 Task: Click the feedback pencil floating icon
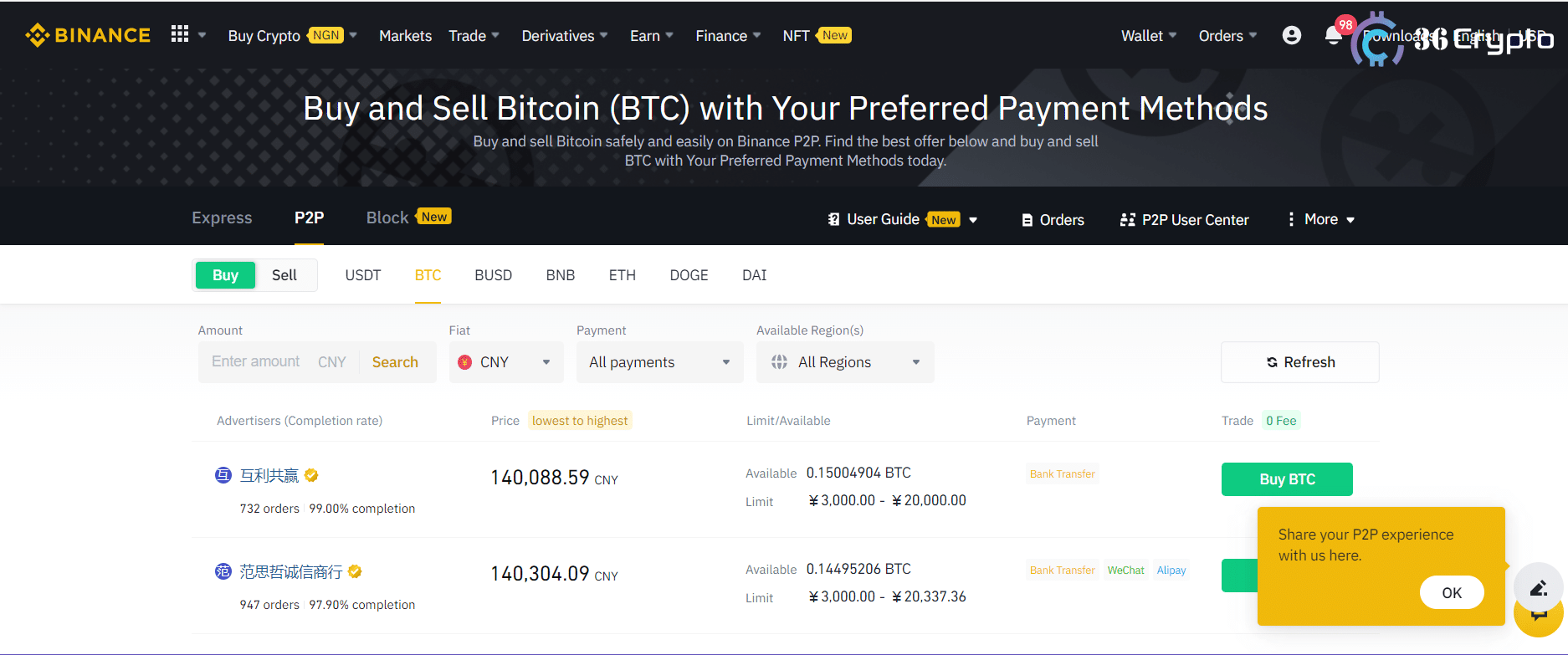[x=1538, y=588]
